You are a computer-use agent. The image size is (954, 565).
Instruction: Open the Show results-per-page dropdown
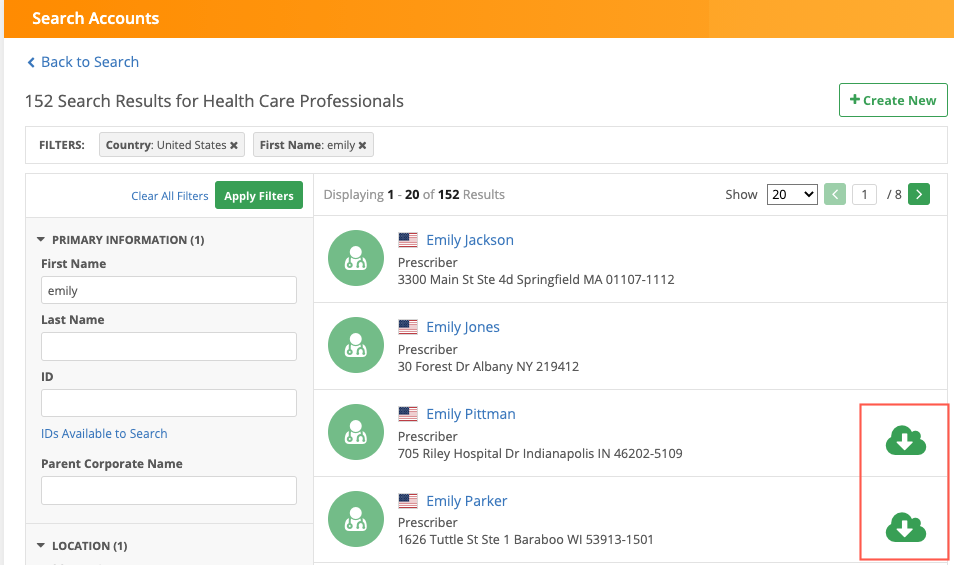tap(792, 195)
